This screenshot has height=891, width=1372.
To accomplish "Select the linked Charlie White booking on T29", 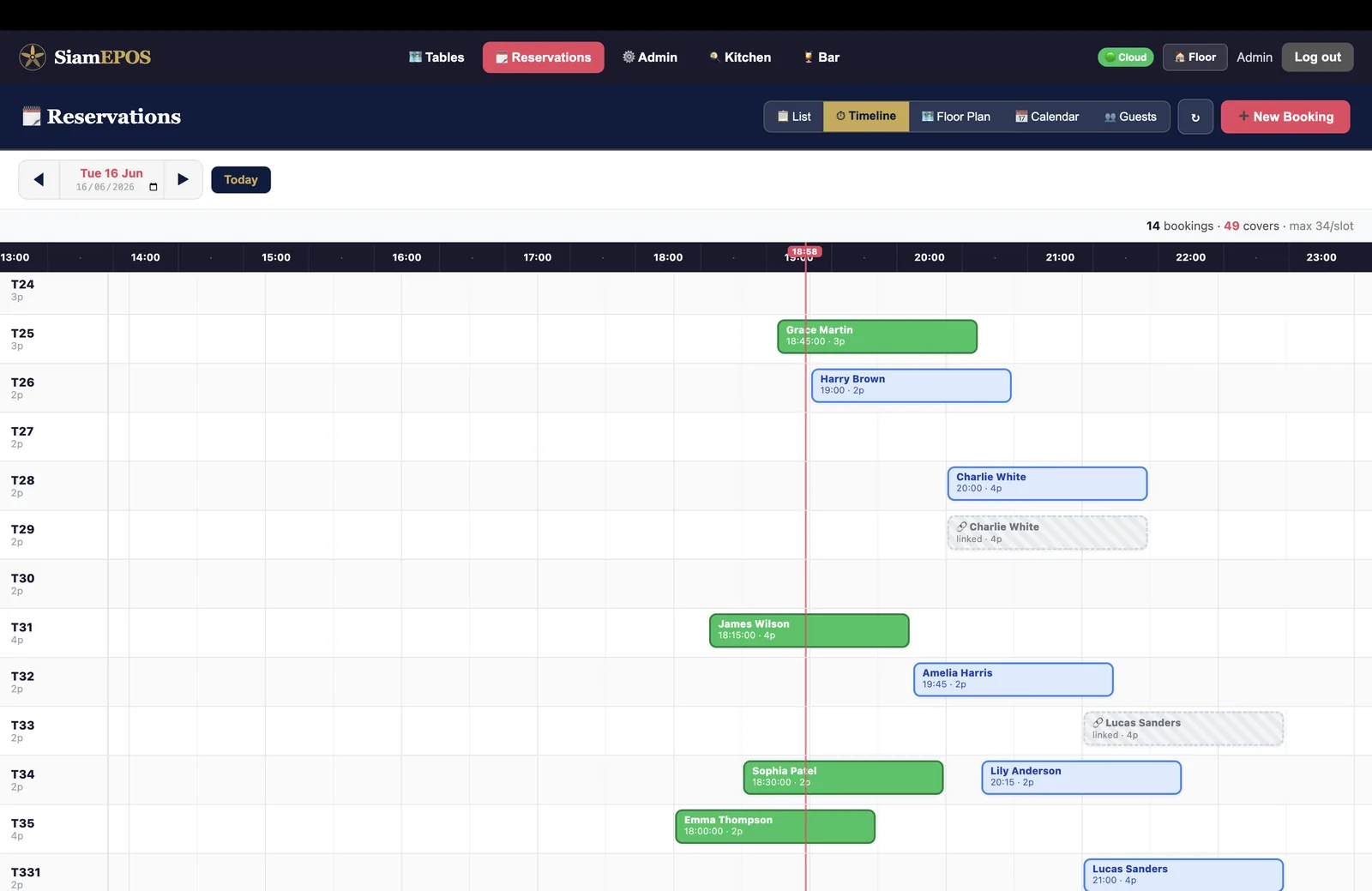I will 1047,533.
